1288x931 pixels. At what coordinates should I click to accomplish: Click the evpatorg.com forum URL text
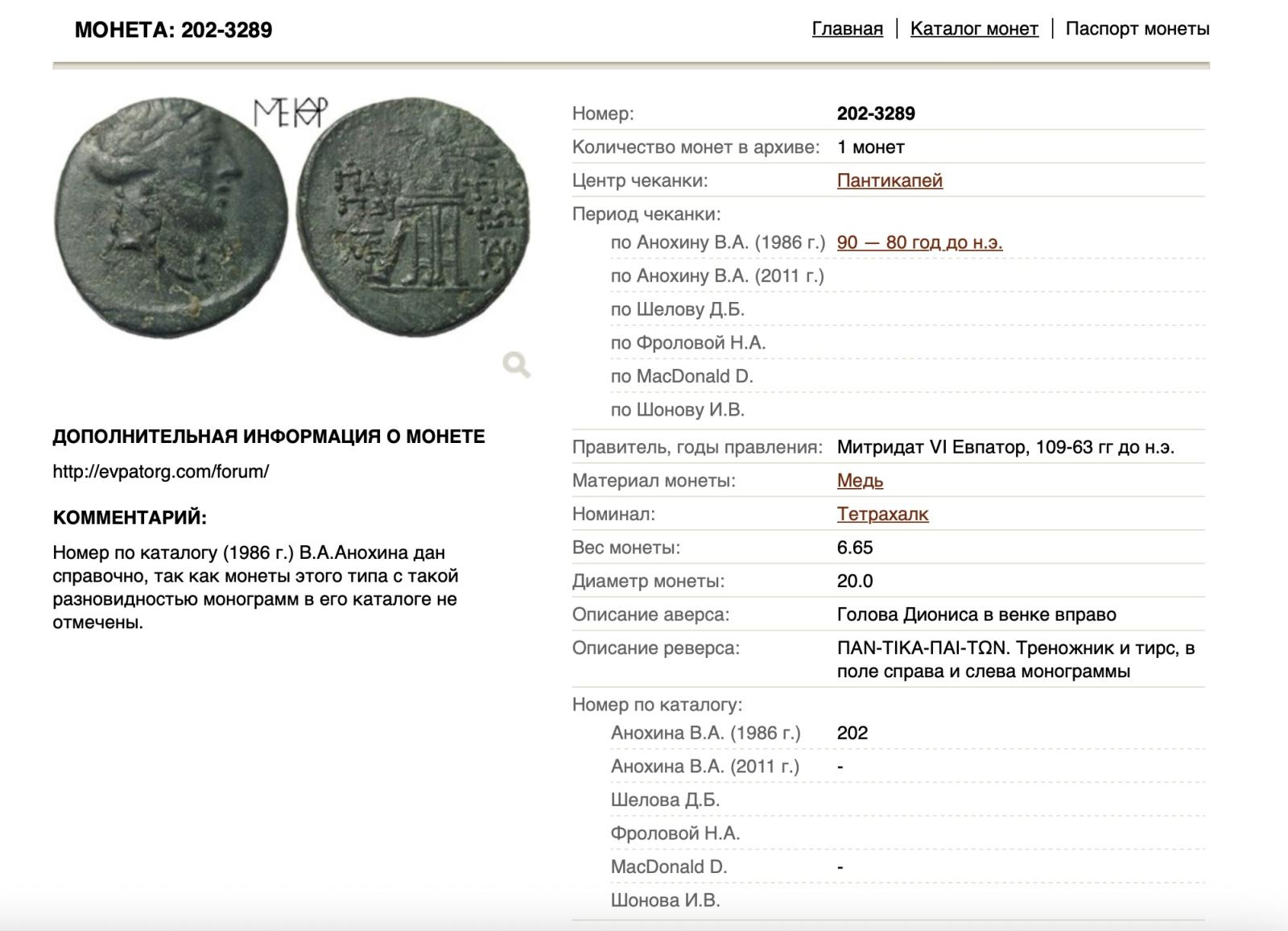click(x=161, y=472)
